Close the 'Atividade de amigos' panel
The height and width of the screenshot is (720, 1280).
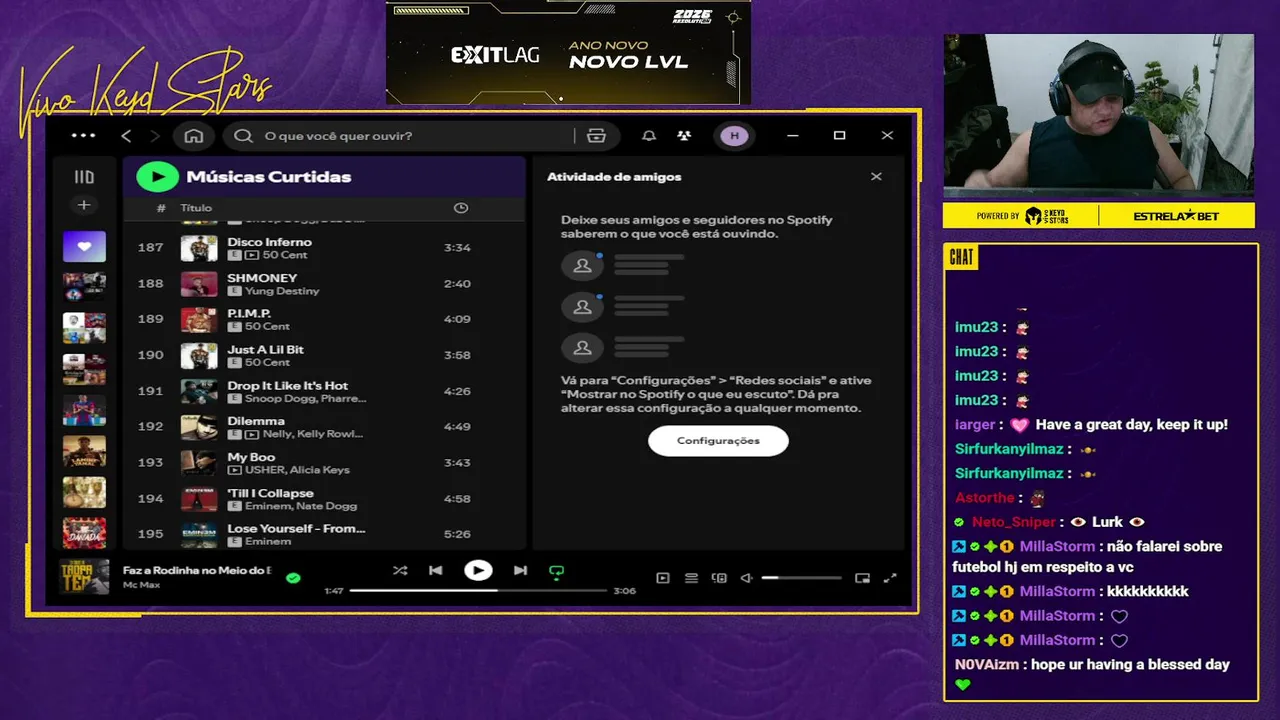pyautogui.click(x=876, y=177)
